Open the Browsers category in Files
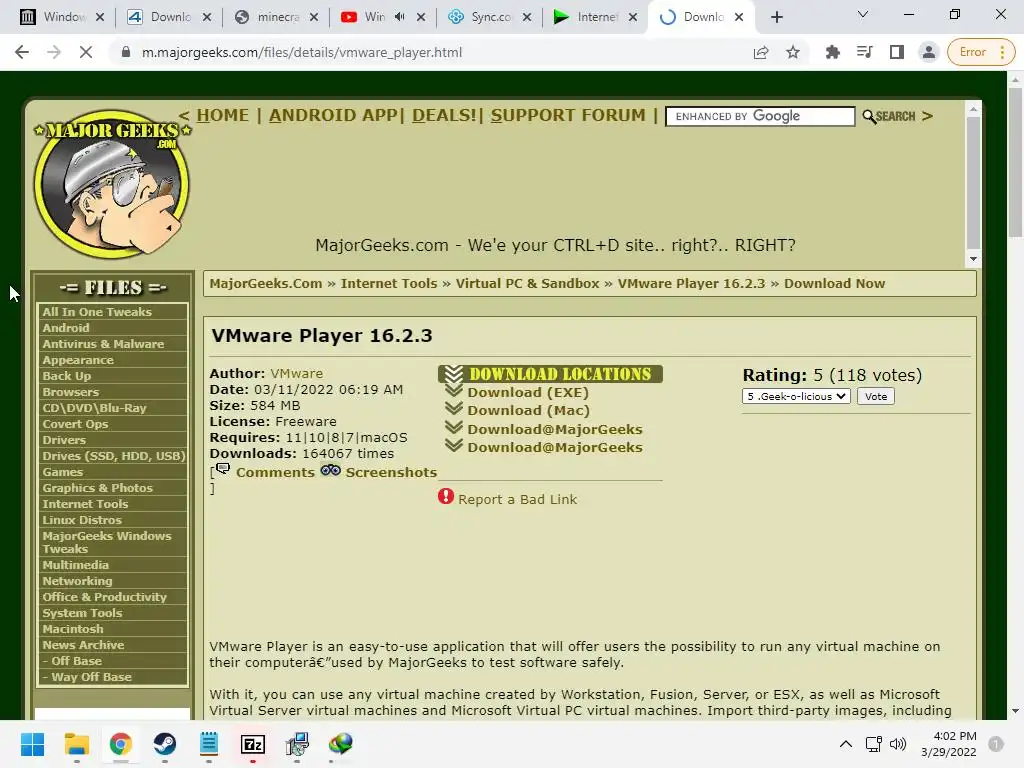The height and width of the screenshot is (768, 1024). point(71,392)
